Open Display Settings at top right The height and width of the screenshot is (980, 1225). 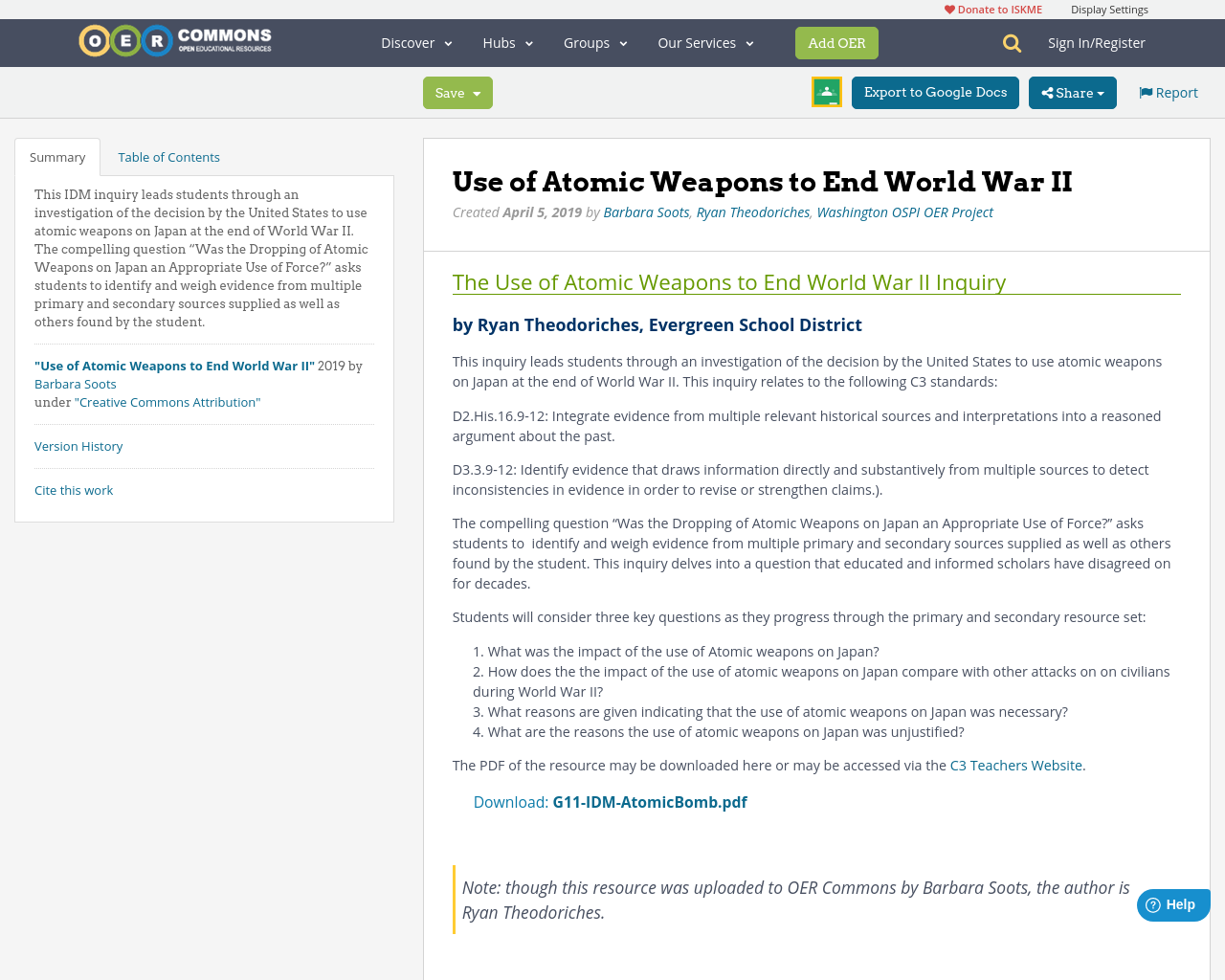(1109, 8)
